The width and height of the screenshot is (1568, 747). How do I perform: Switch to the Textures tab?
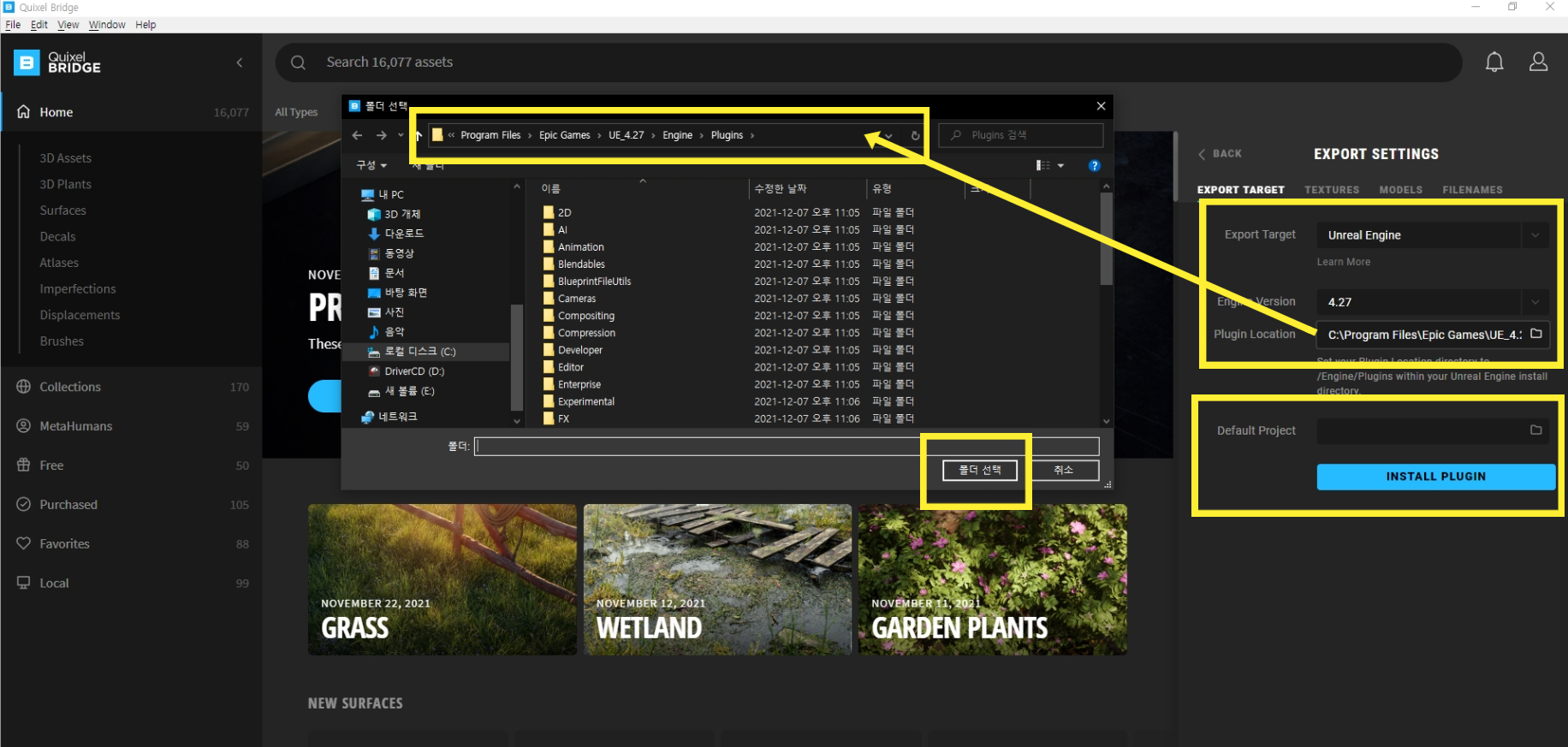point(1332,190)
